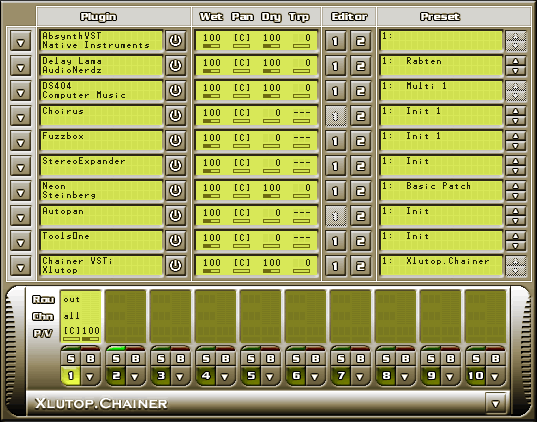
Task: Toggle power button on Neon Steinberg row
Action: [x=175, y=191]
